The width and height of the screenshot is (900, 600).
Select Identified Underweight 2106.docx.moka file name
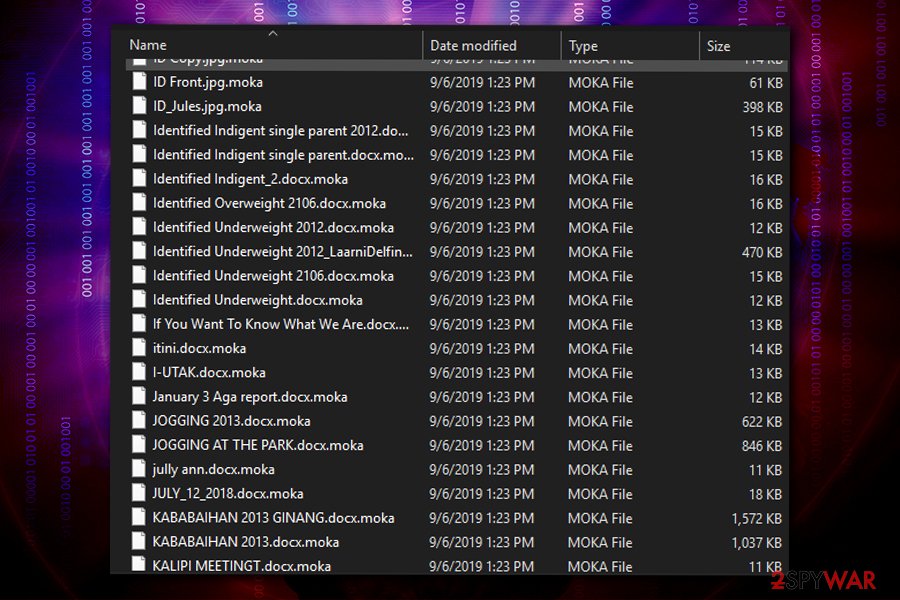coord(273,276)
